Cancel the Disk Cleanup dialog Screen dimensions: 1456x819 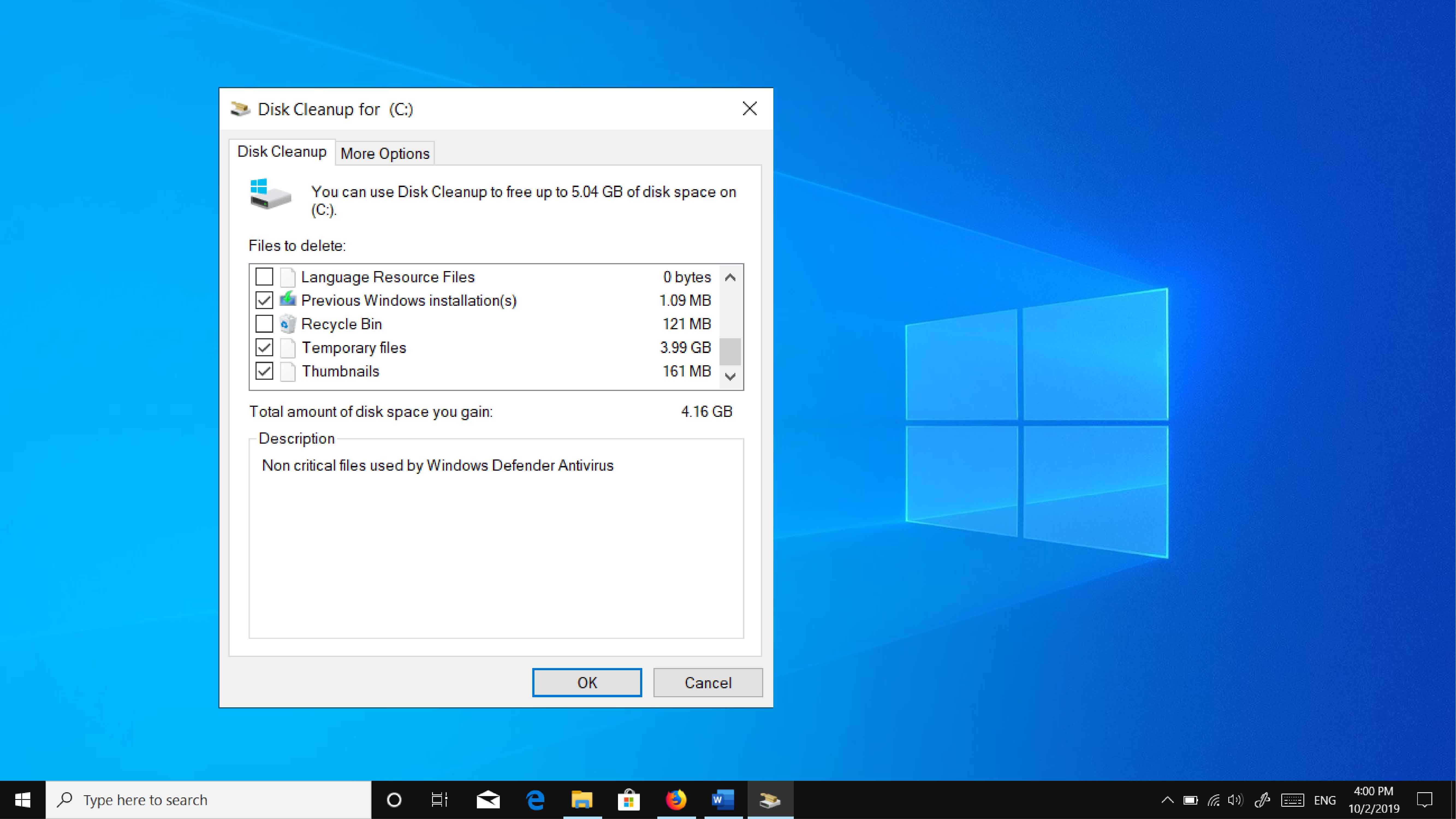coord(708,683)
